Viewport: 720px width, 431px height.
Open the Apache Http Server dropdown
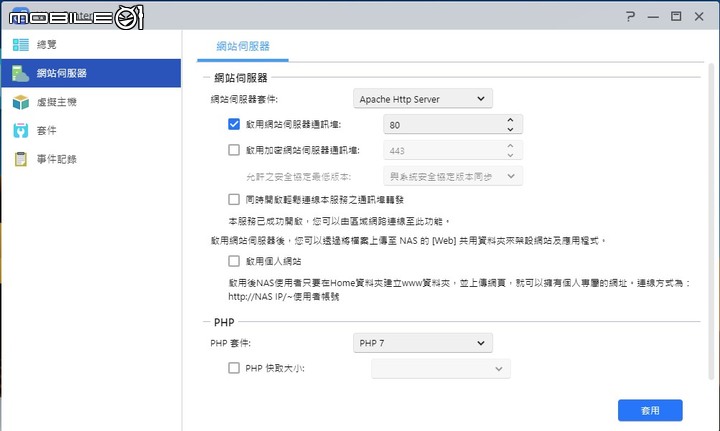[422, 99]
